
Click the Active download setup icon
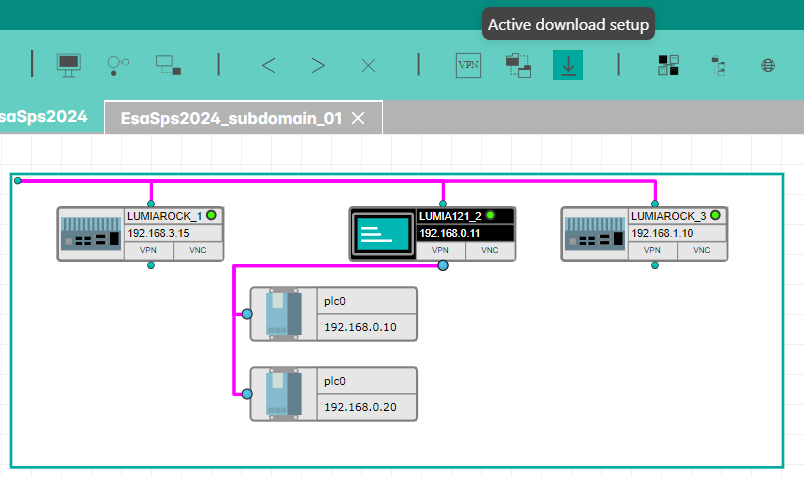568,65
